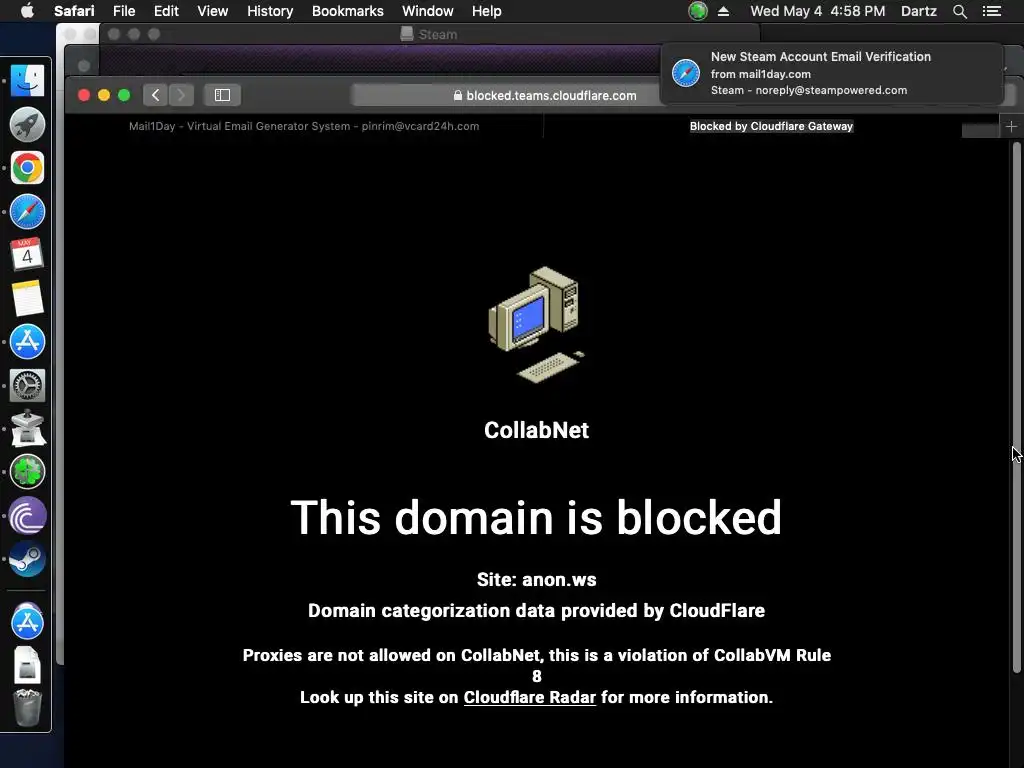
Task: Open Finder from the dock
Action: click(27, 81)
